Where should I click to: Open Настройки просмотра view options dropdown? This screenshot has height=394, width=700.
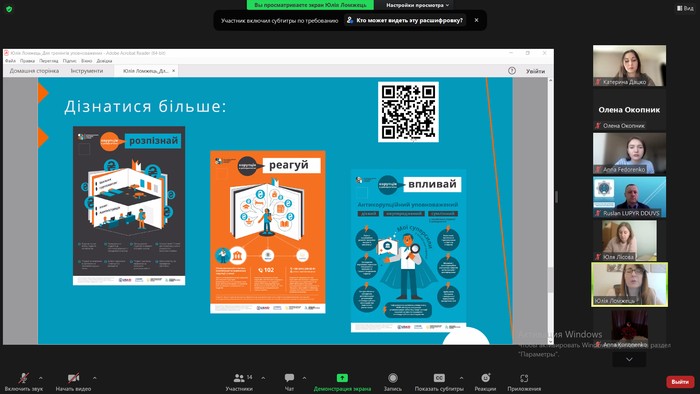coord(417,5)
